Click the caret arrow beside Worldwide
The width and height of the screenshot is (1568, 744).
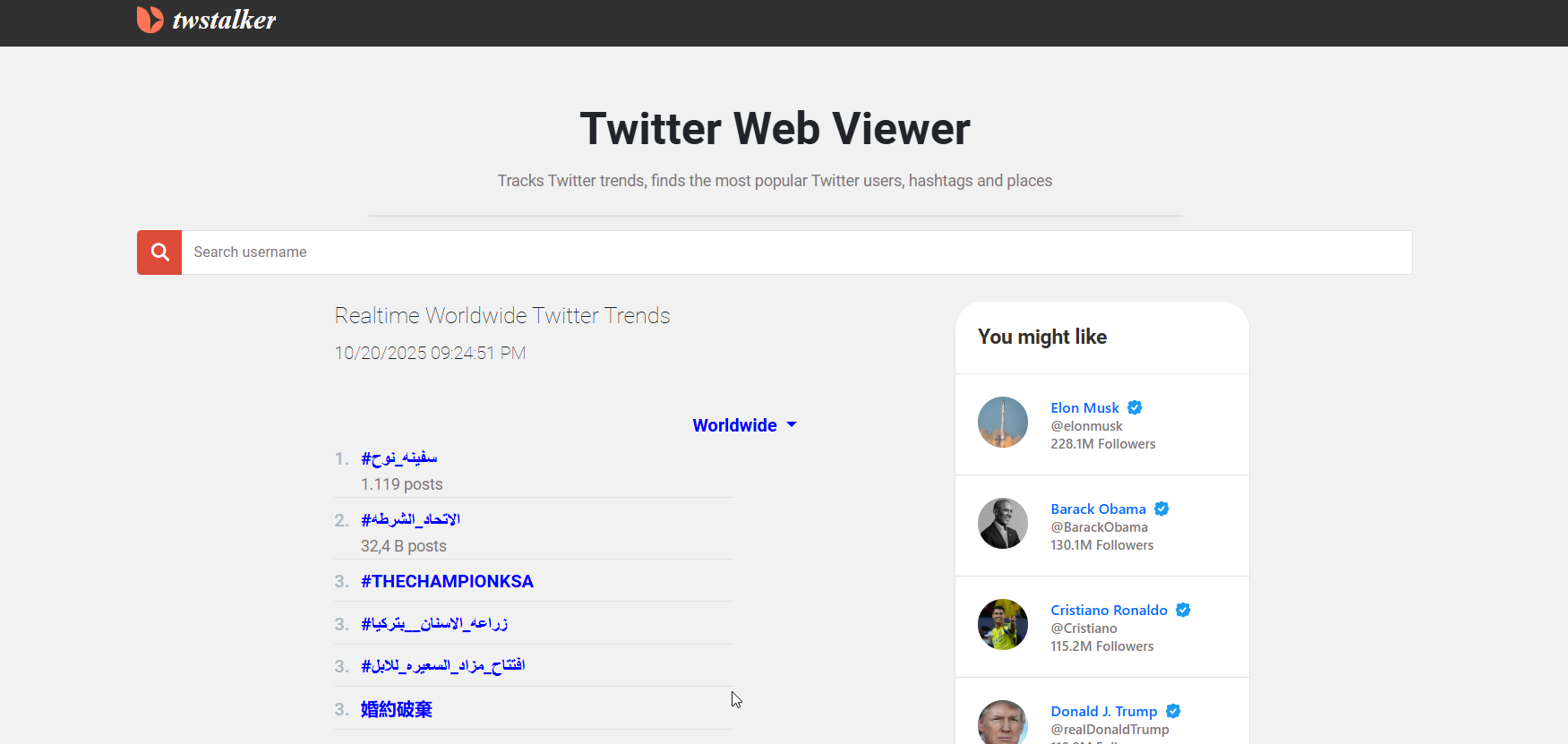792,425
